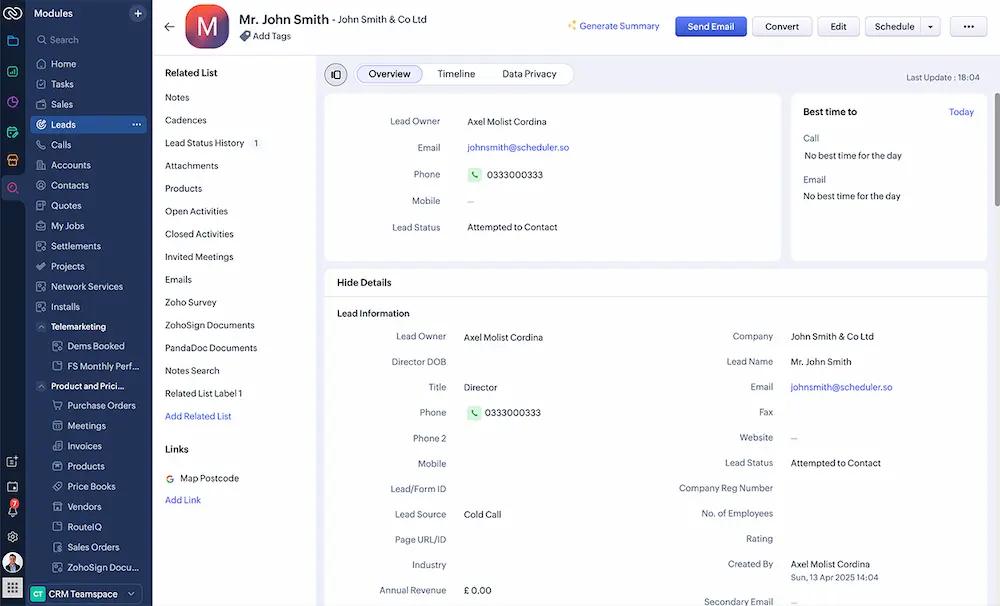This screenshot has width=1000, height=606.
Task: Toggle the related list panel icon
Action: pyautogui.click(x=335, y=75)
